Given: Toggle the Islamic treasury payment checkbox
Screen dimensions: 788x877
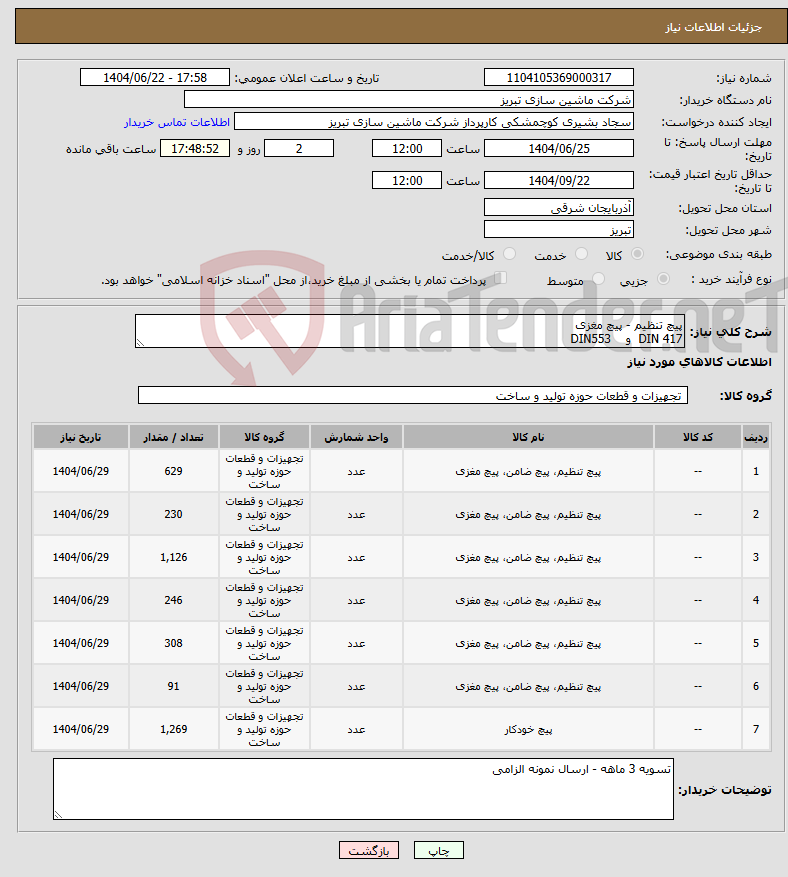Looking at the screenshot, I should [x=501, y=278].
